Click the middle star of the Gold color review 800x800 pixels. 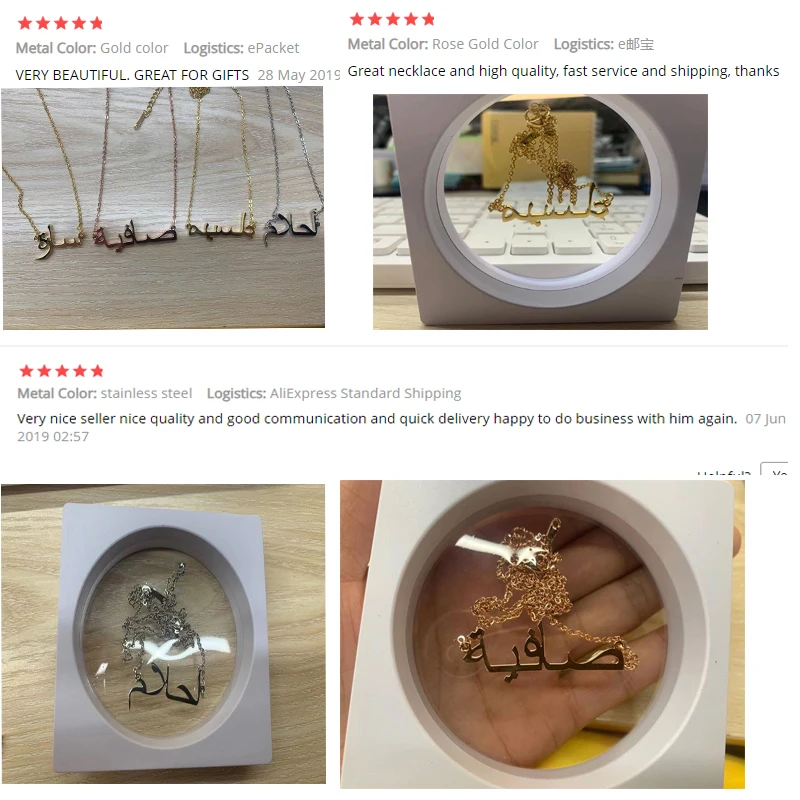coord(61,23)
